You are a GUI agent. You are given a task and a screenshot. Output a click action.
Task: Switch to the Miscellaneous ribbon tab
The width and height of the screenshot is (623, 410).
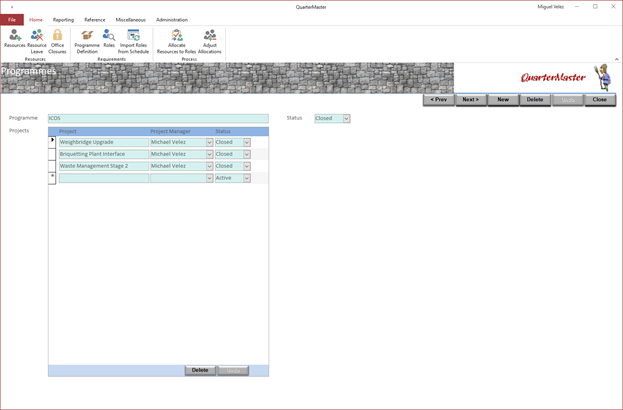click(x=131, y=19)
